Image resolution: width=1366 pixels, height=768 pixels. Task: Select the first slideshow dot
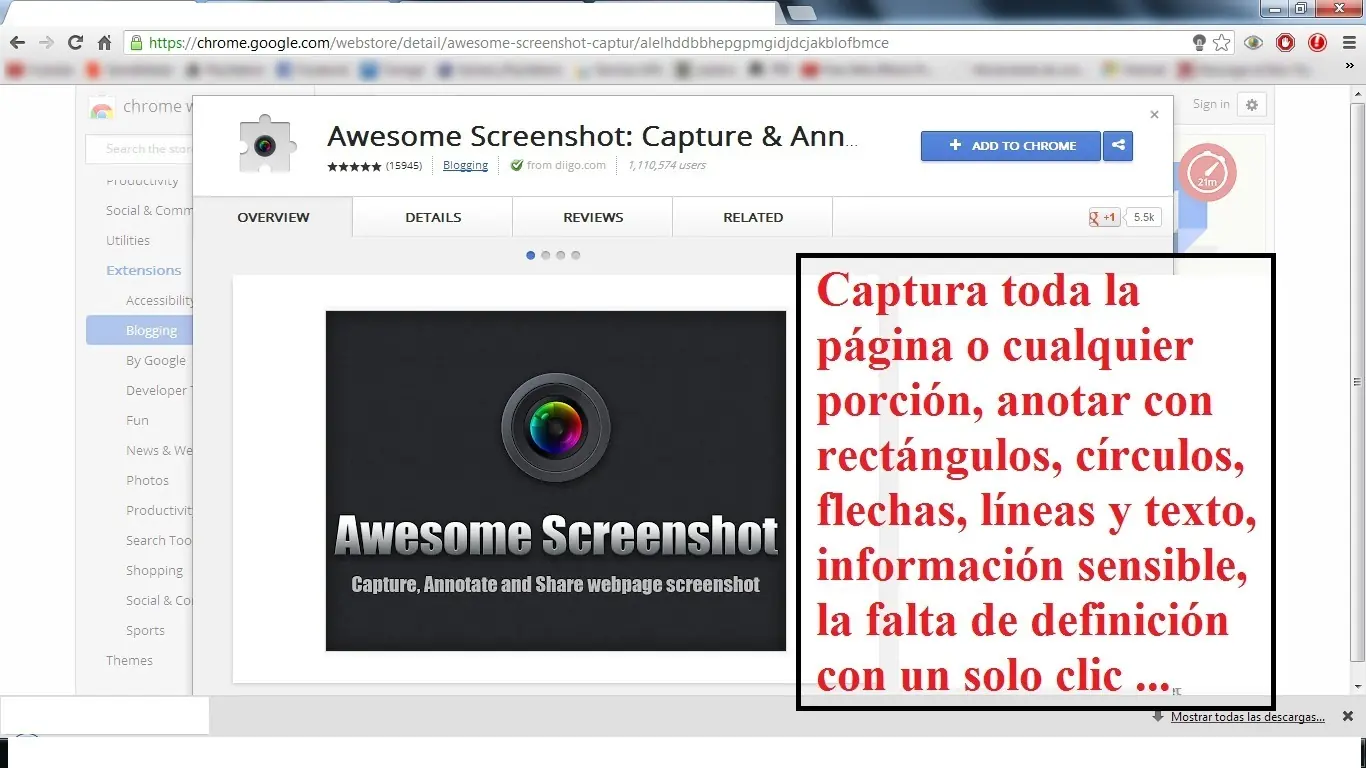coord(530,255)
